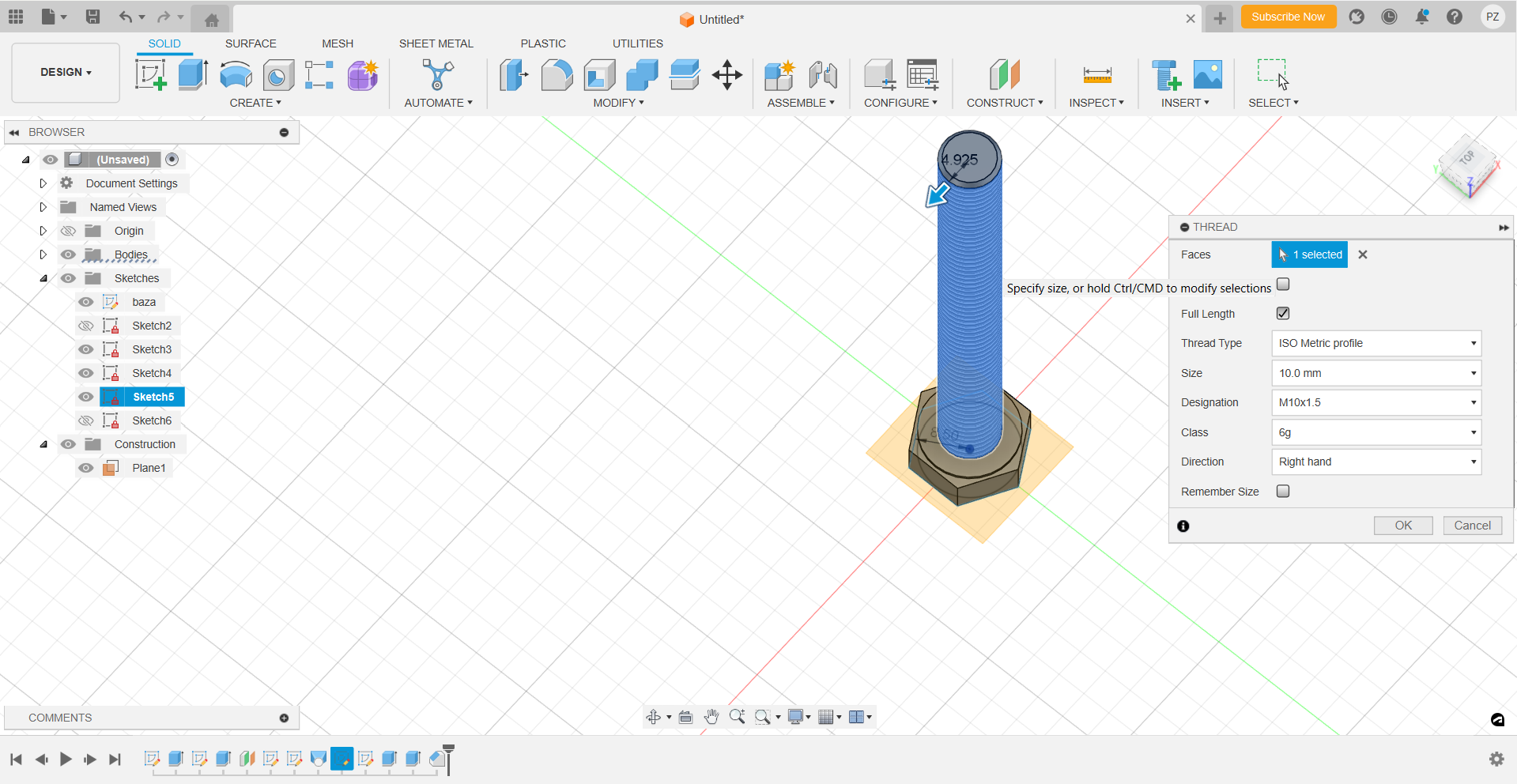Viewport: 1517px width, 784px height.
Task: Open the Designation M10x1.5 dropdown
Action: 1375,402
